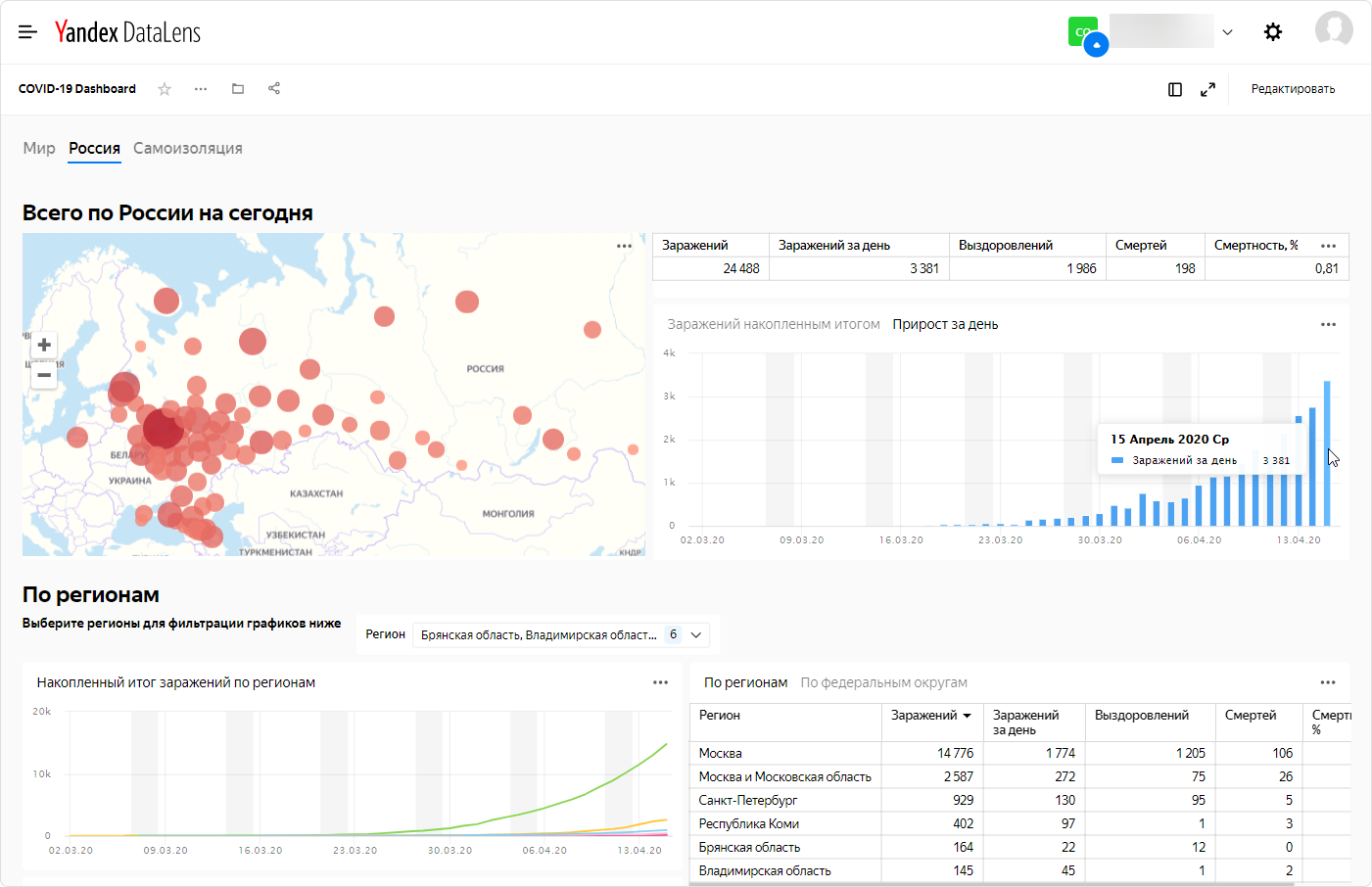Enter fullscreen mode with expand icon
Image resolution: width=1372 pixels, height=887 pixels.
tap(1208, 89)
